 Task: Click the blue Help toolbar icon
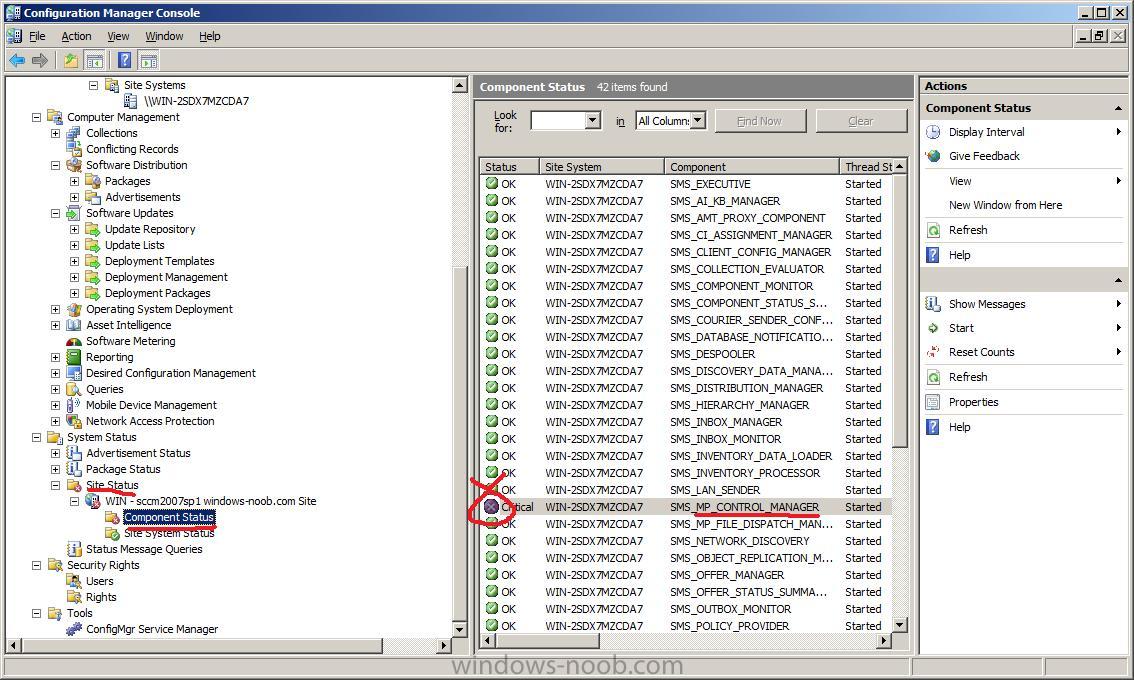coord(124,61)
